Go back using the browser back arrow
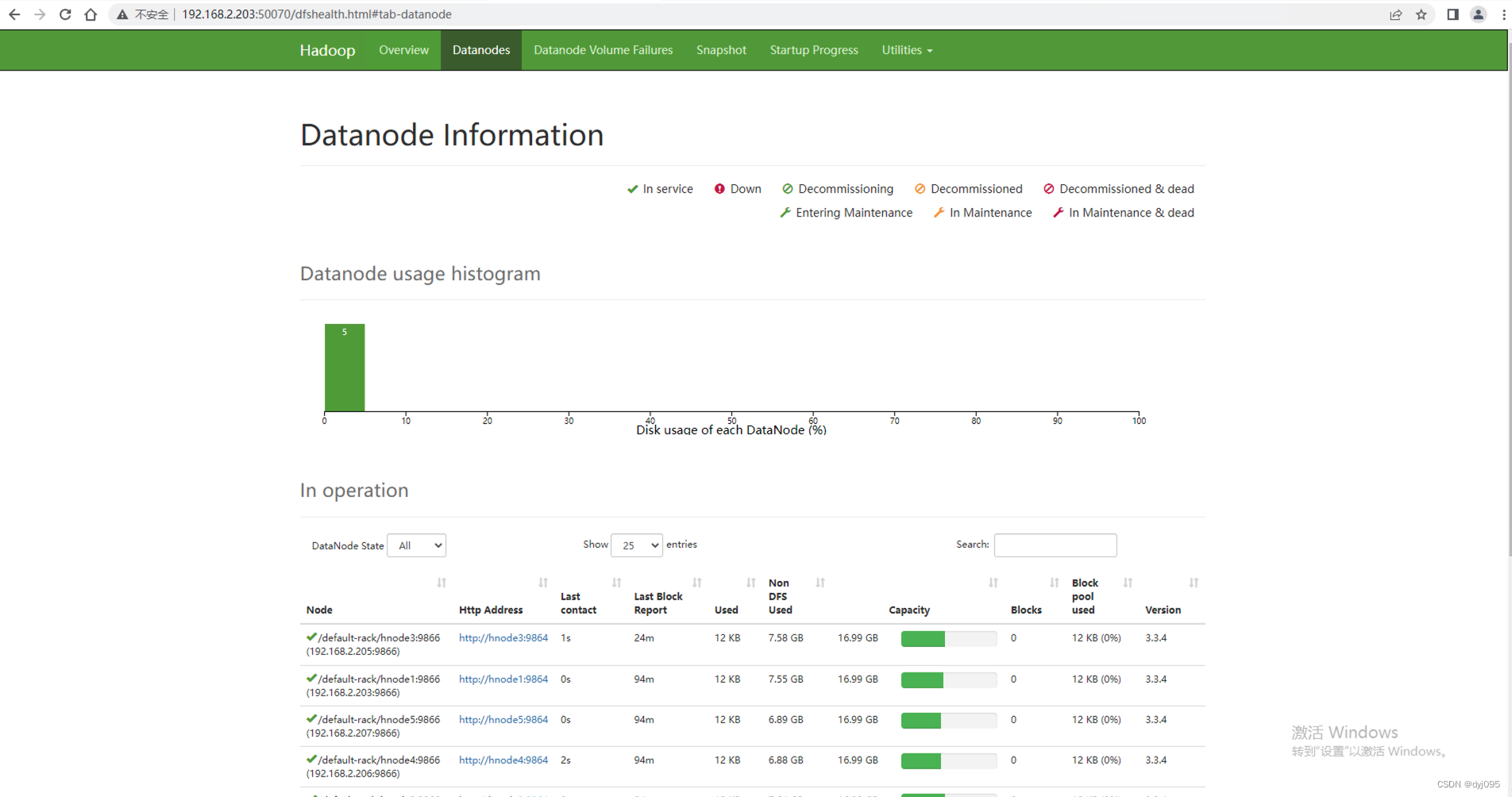 click(14, 14)
